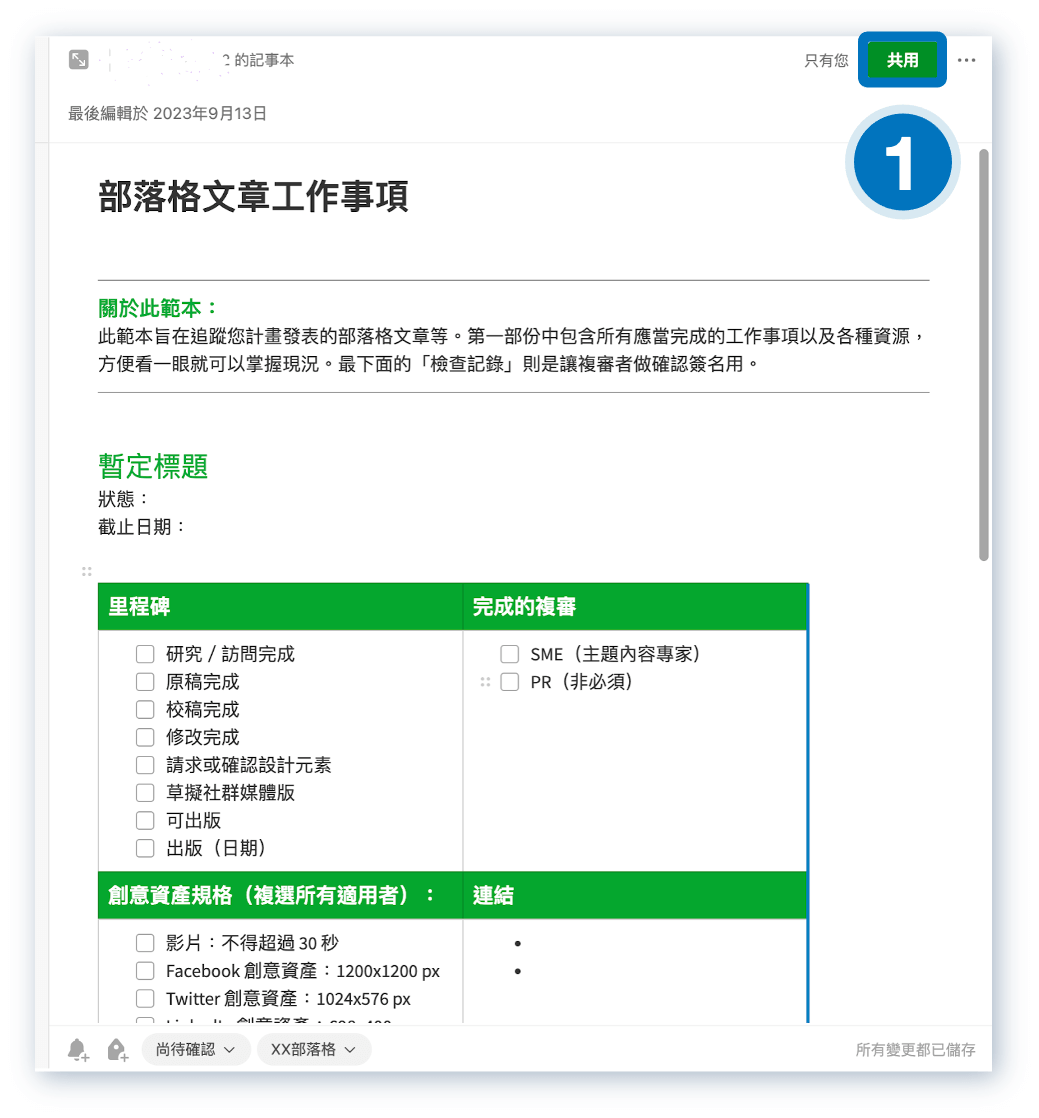Check the 研究／訪問完成 milestone checkbox
1039x1118 pixels.
tap(144, 653)
